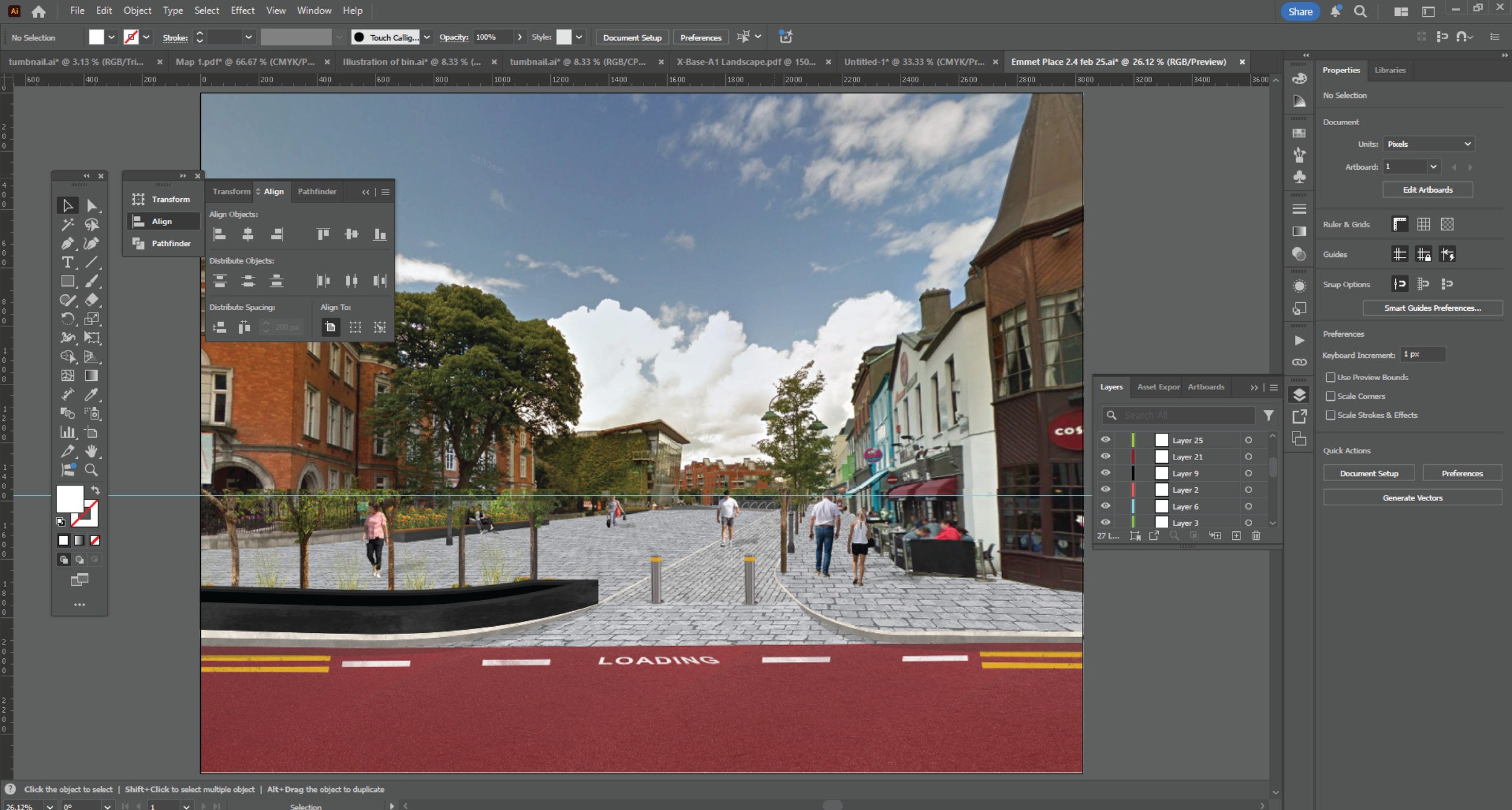Viewport: 1512px width, 810px height.
Task: Open the Units dropdown
Action: pos(1429,144)
